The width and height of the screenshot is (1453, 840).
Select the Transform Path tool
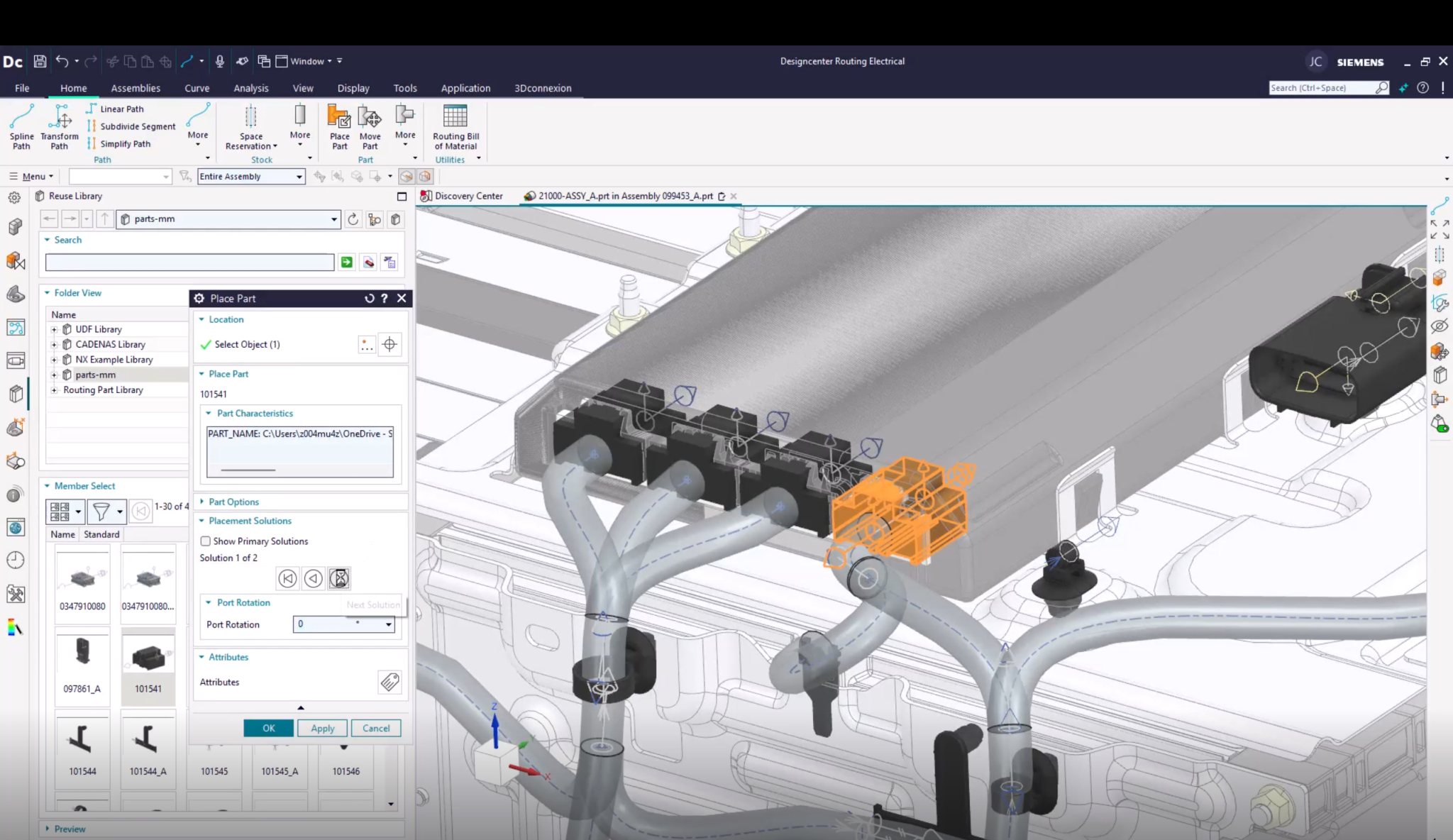[x=60, y=127]
